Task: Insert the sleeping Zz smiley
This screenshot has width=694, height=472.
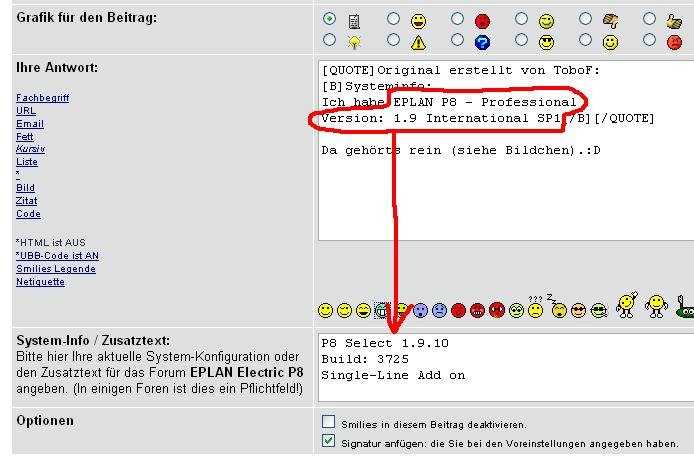Action: click(558, 306)
